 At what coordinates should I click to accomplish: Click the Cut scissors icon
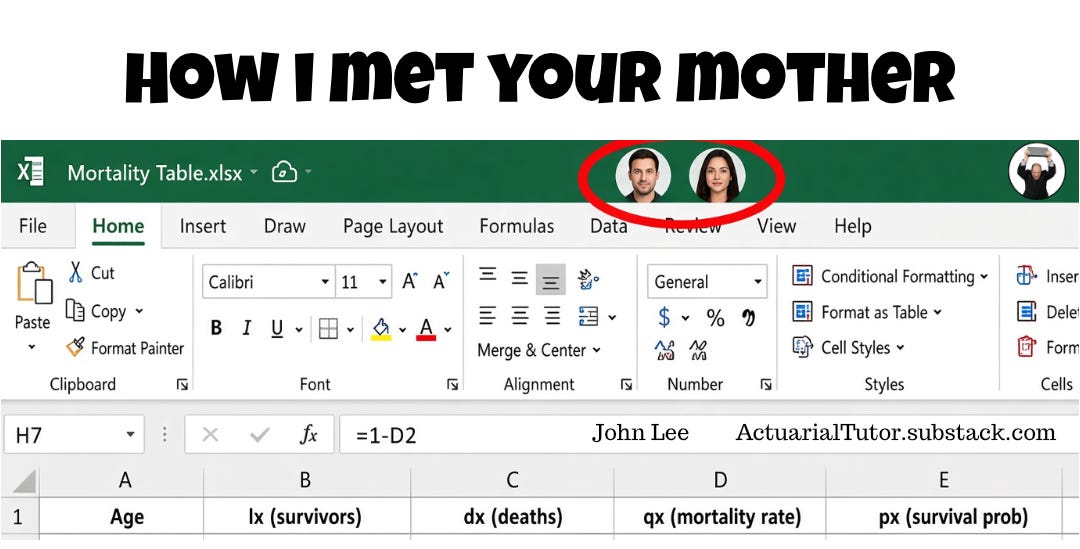[x=76, y=272]
